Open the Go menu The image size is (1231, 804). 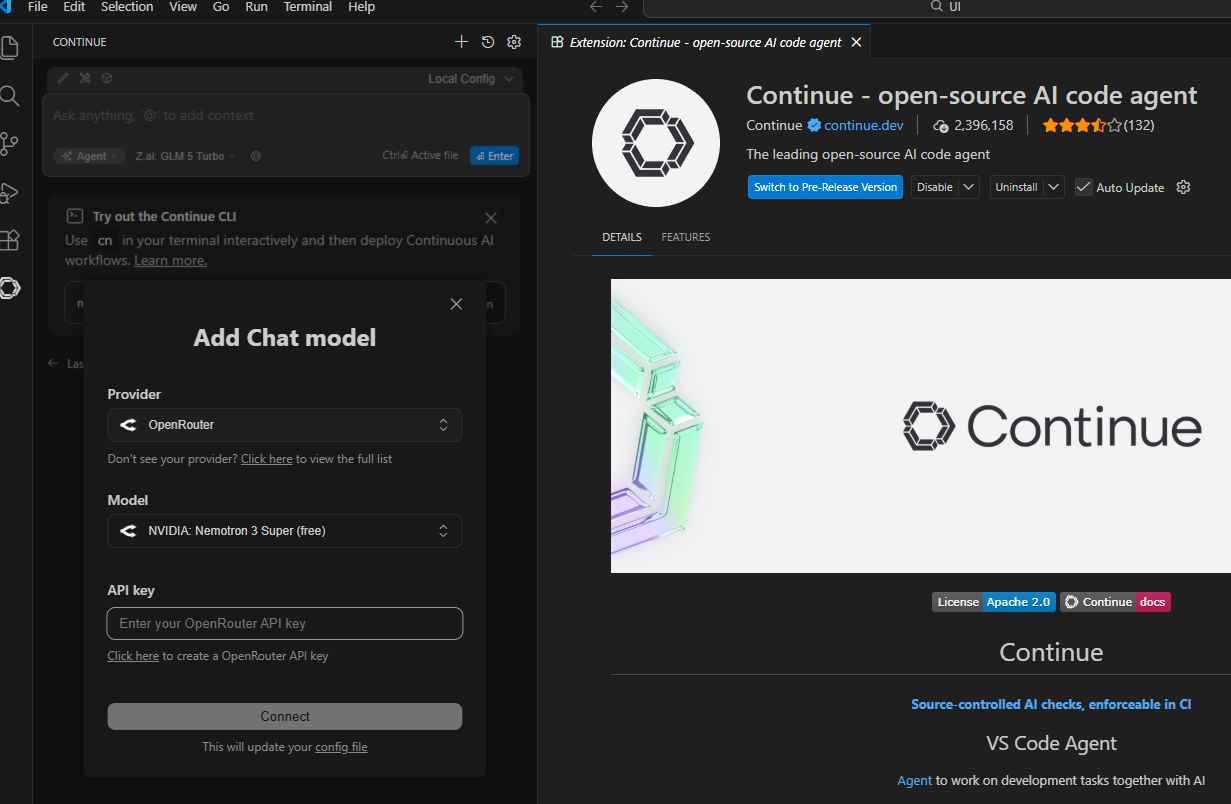[221, 7]
